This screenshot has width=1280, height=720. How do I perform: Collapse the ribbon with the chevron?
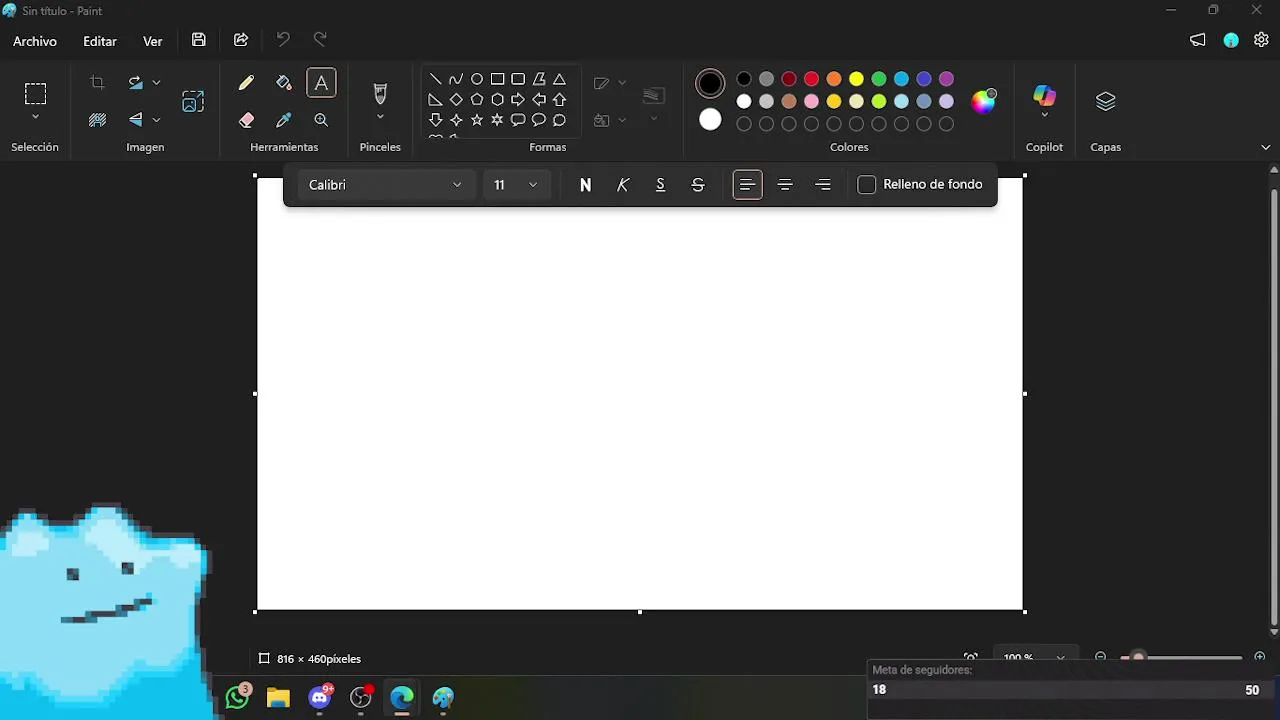[1266, 147]
